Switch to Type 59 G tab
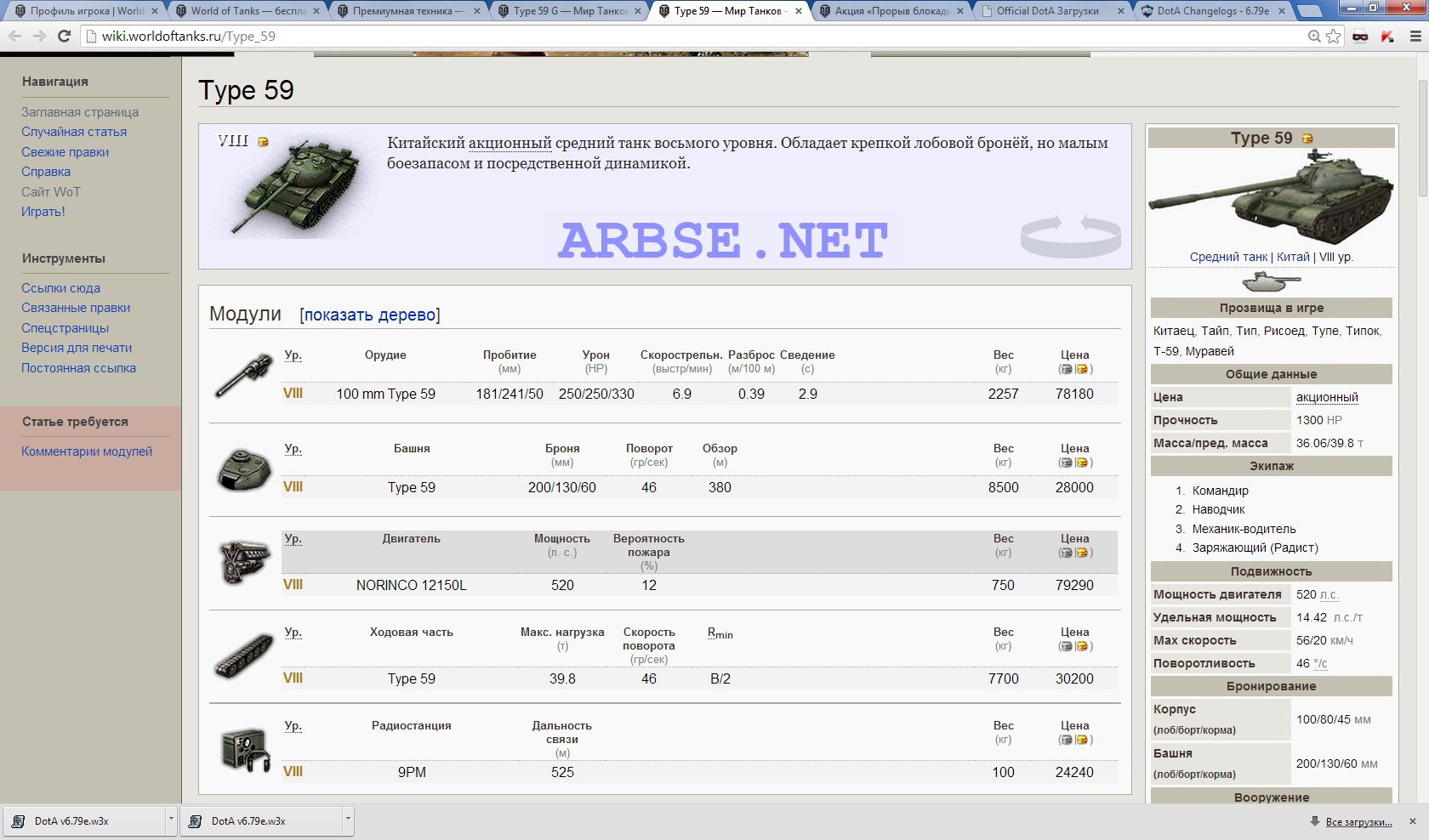The width and height of the screenshot is (1429, 840). point(568,11)
